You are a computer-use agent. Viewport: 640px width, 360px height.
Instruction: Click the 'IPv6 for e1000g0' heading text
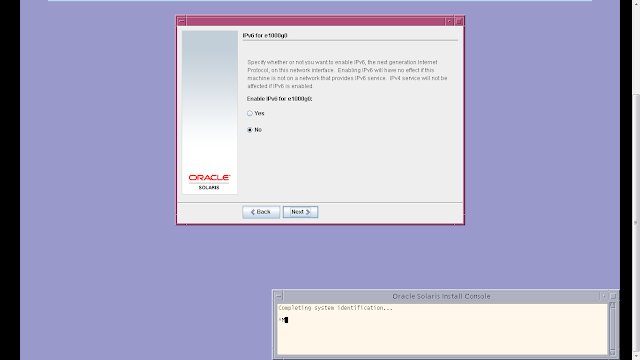tap(265, 36)
